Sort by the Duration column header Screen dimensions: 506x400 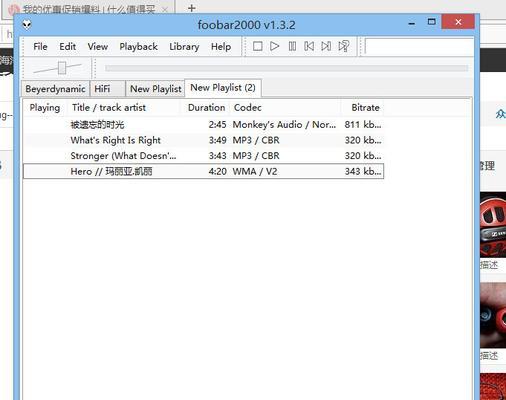click(206, 108)
